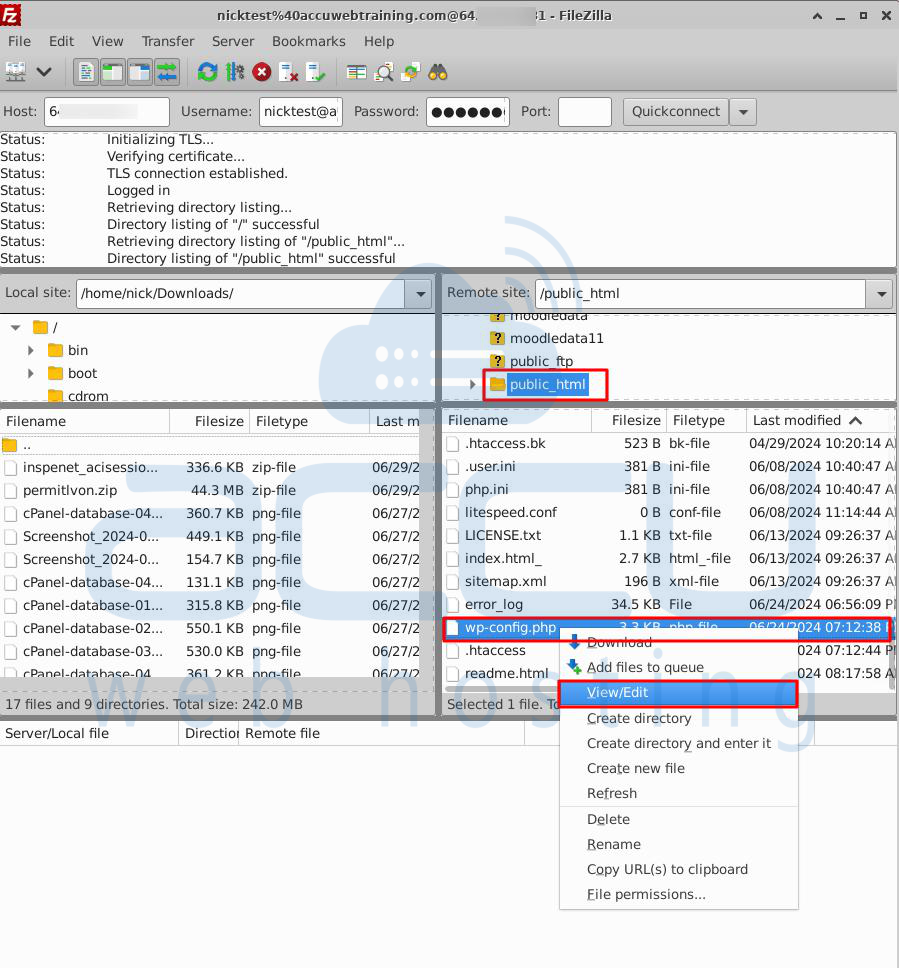Toggle the remote directory tree display

coord(140,72)
